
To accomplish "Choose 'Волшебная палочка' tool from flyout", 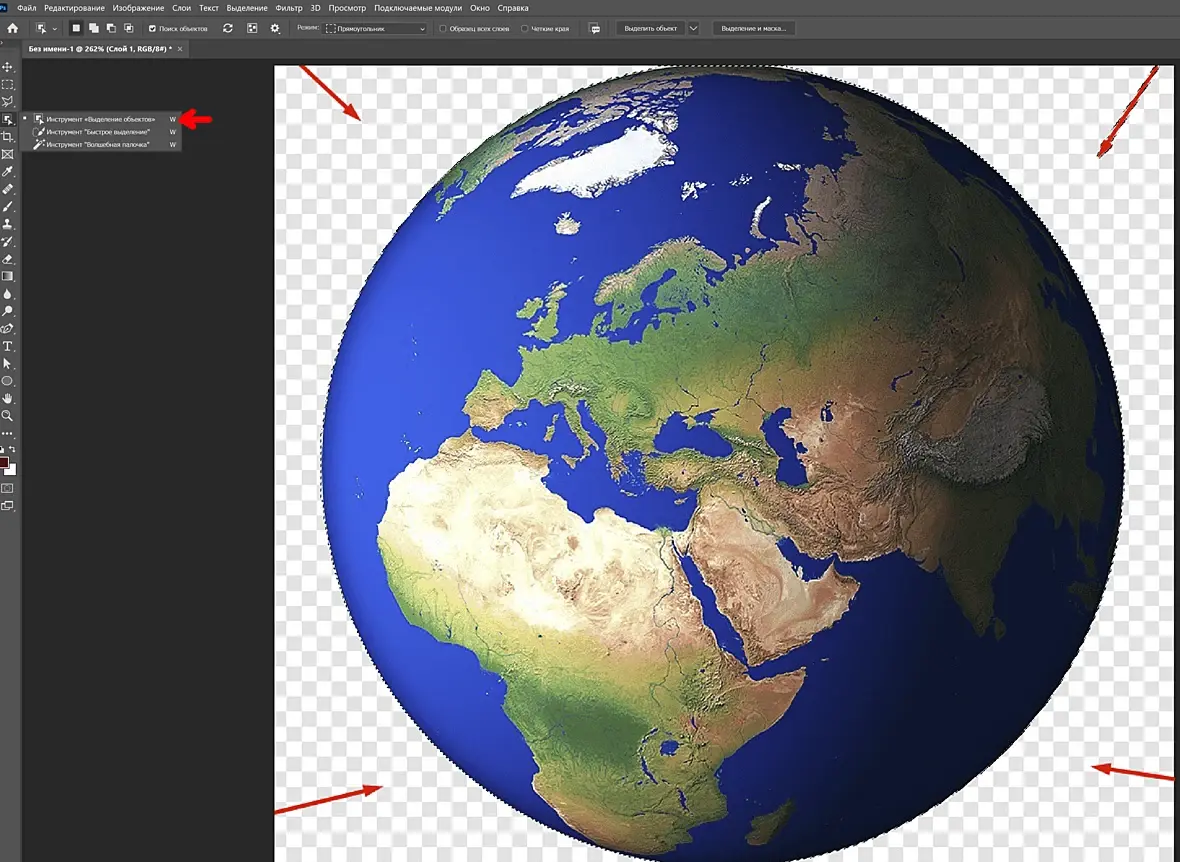I will click(x=97, y=145).
